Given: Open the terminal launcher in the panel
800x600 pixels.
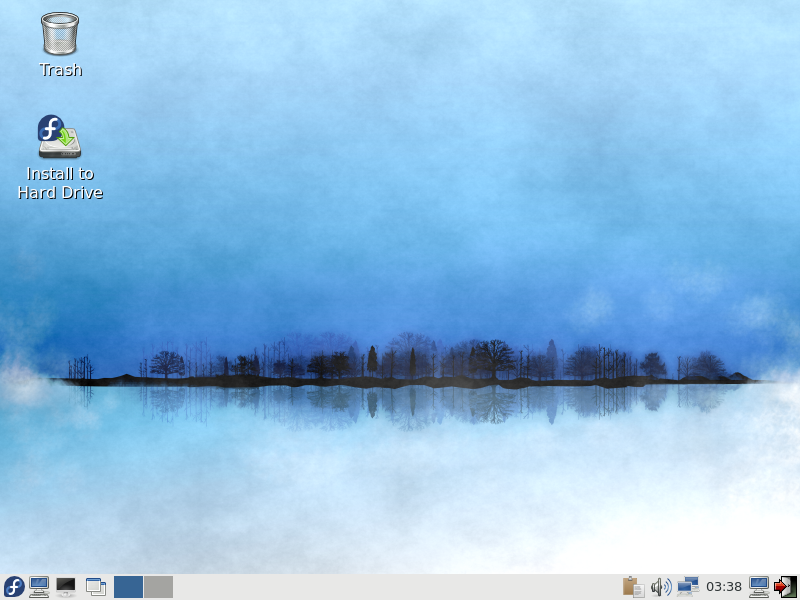Looking at the screenshot, I should tap(66, 587).
